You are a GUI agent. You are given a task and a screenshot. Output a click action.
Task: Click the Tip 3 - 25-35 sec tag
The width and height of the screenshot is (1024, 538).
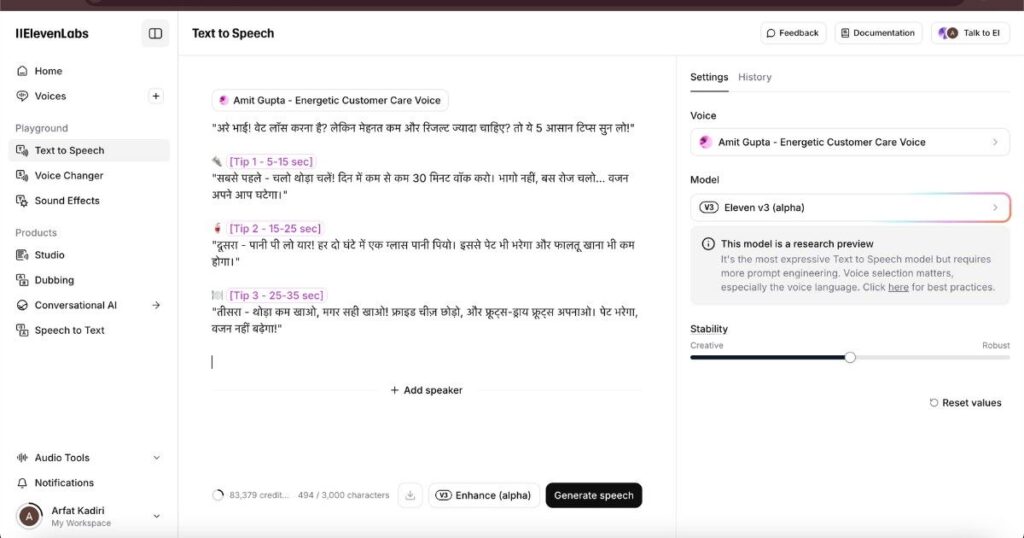coord(276,295)
